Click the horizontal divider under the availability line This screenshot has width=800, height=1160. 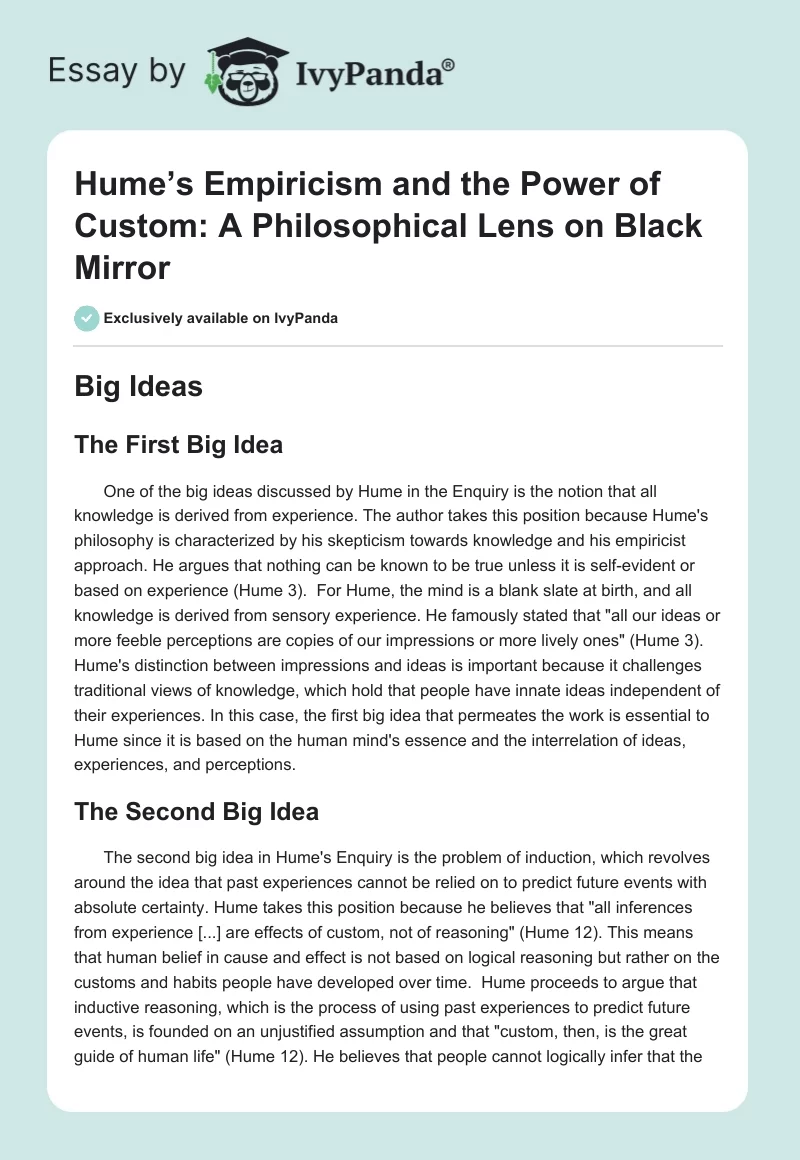pyautogui.click(x=398, y=346)
